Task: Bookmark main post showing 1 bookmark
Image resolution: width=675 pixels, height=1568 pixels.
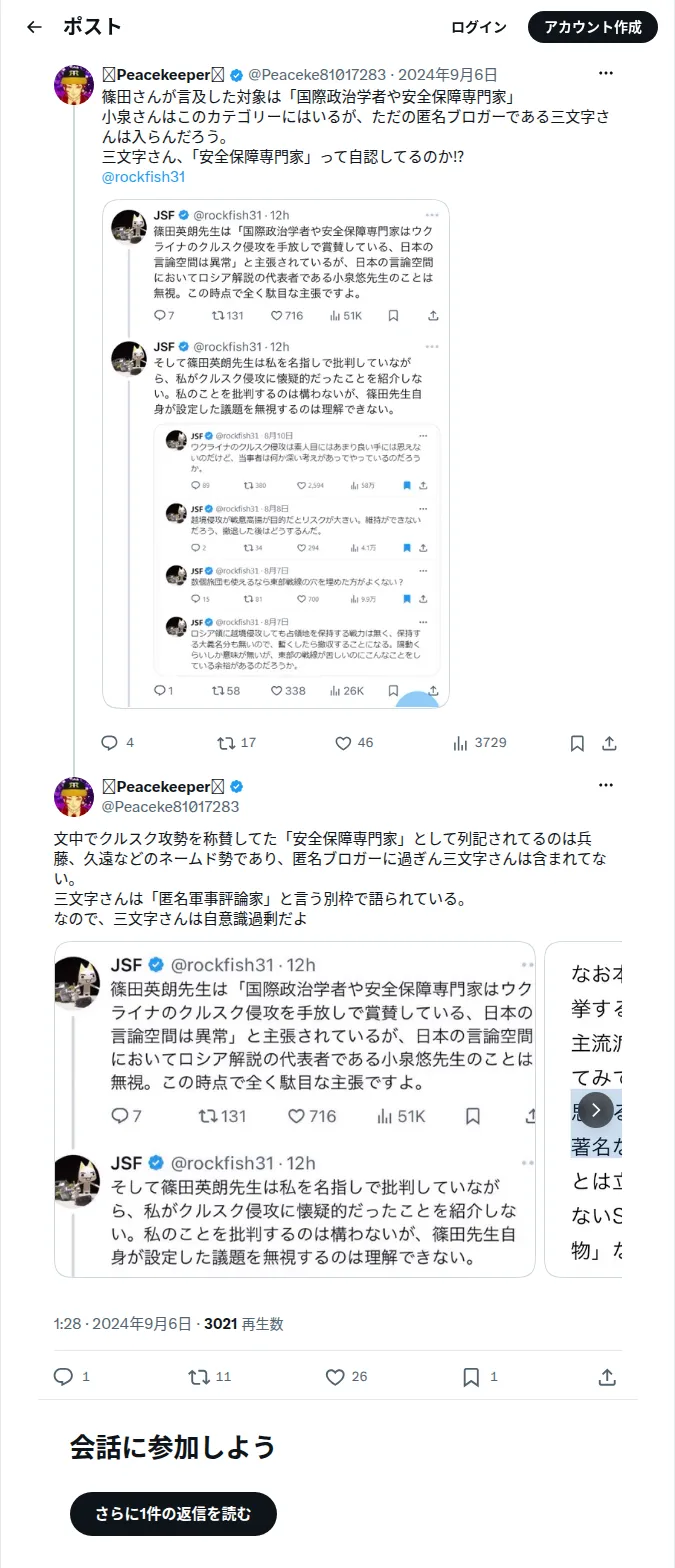Action: (x=480, y=1377)
